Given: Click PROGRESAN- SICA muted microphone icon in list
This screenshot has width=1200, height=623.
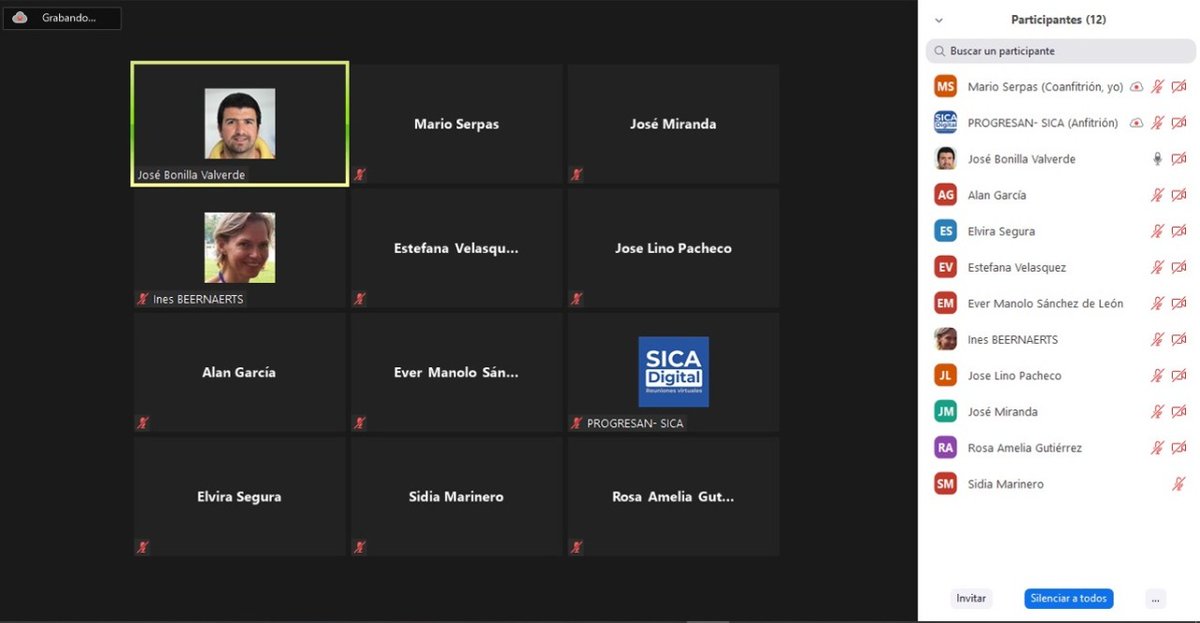Looking at the screenshot, I should [x=1158, y=123].
